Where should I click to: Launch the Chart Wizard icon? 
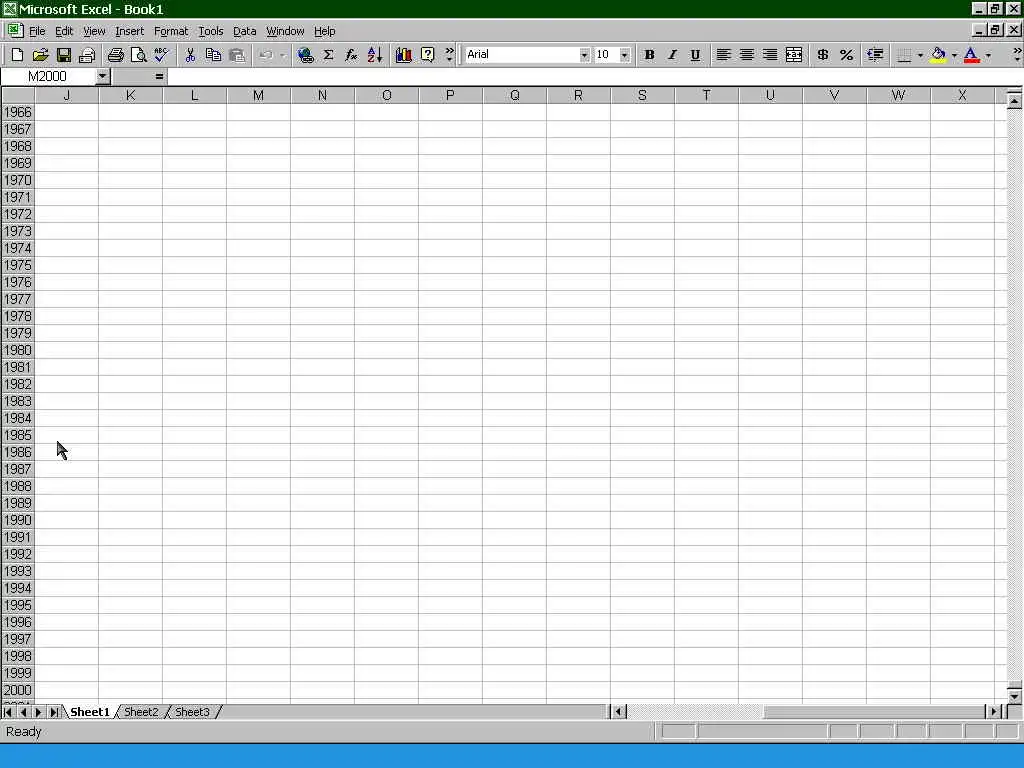point(404,55)
